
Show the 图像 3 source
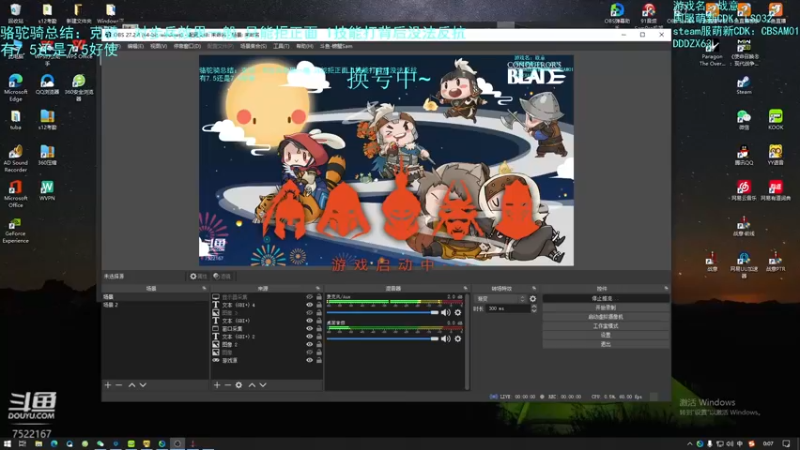pyautogui.click(x=309, y=313)
